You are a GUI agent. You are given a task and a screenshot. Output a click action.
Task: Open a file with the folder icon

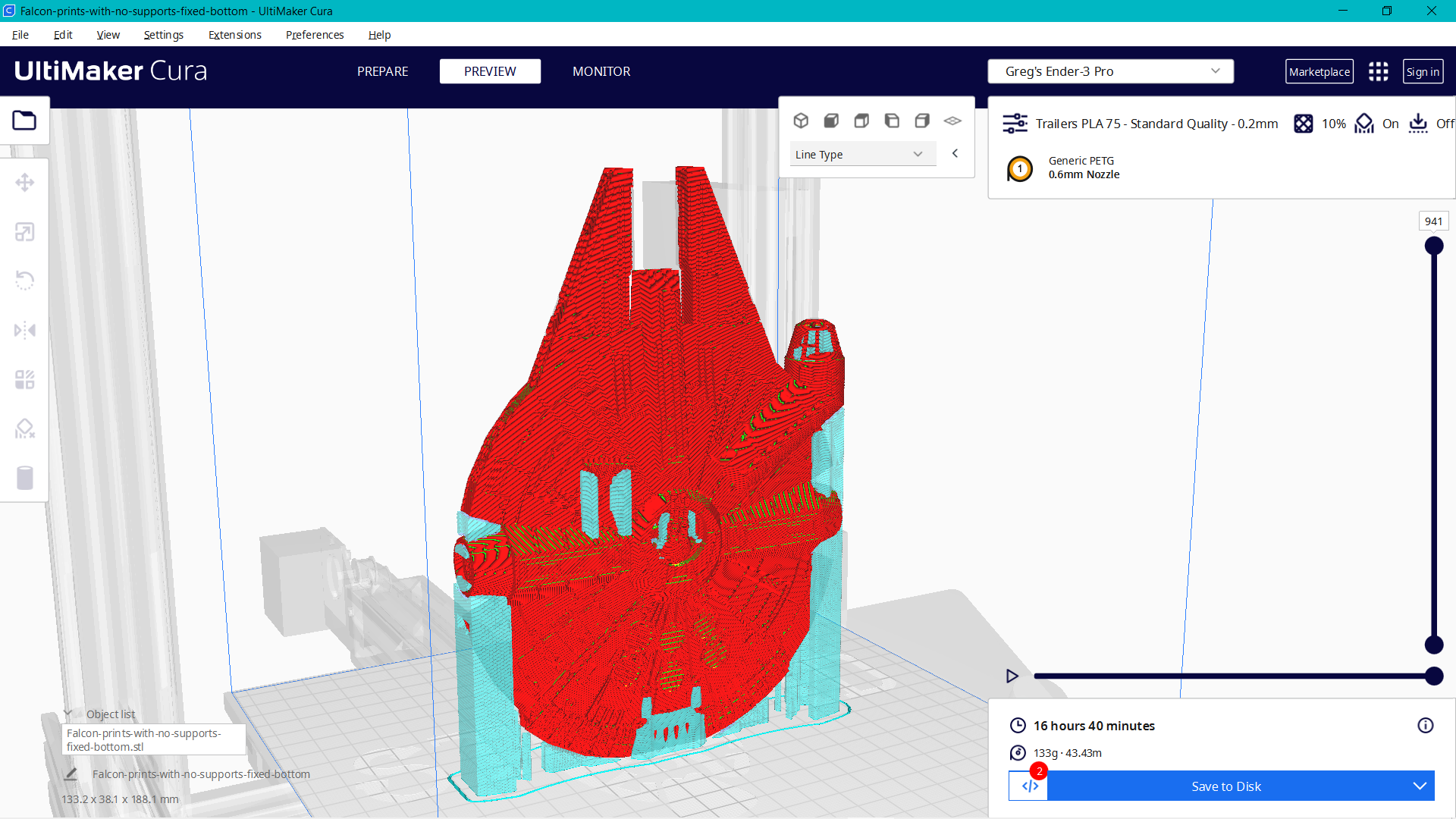coord(25,120)
